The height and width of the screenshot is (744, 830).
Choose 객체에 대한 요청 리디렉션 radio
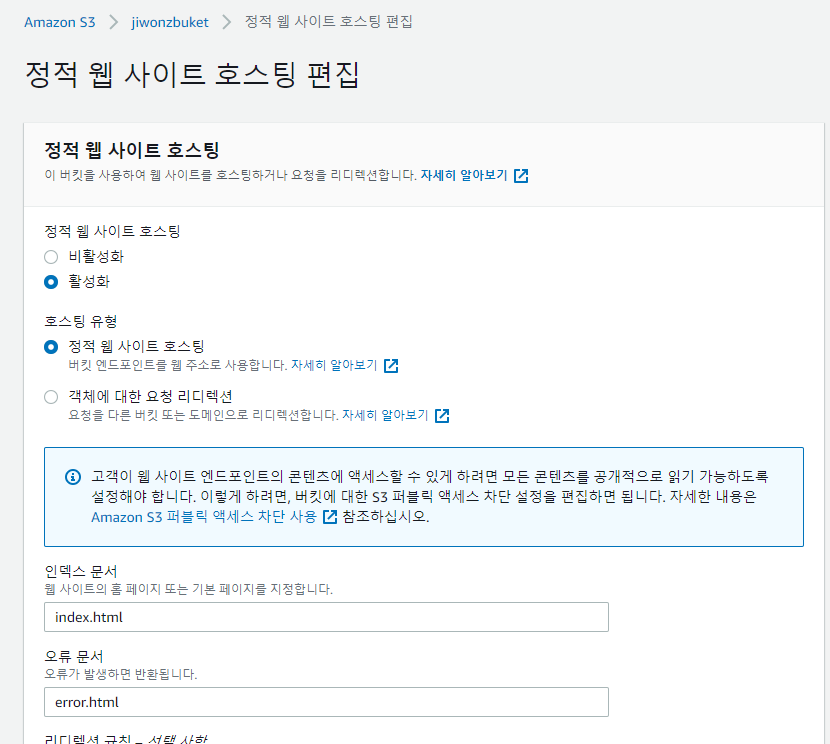pyautogui.click(x=51, y=397)
